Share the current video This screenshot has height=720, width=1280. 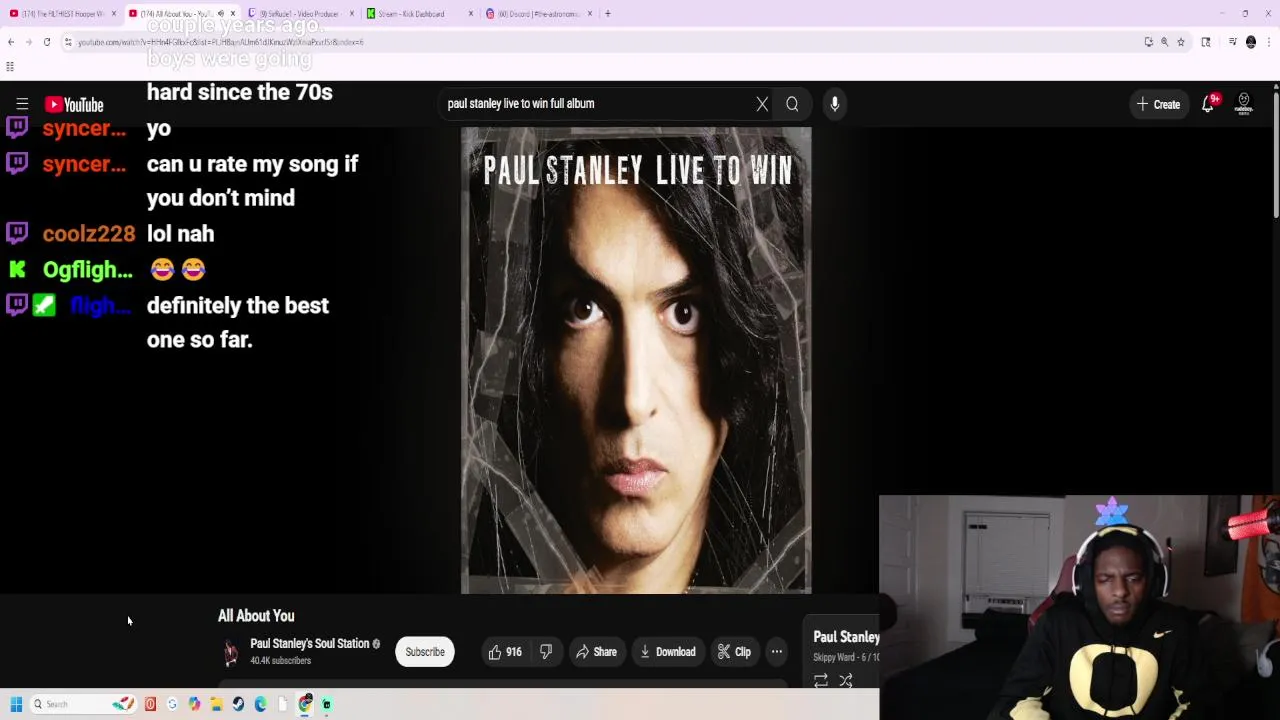pyautogui.click(x=596, y=652)
